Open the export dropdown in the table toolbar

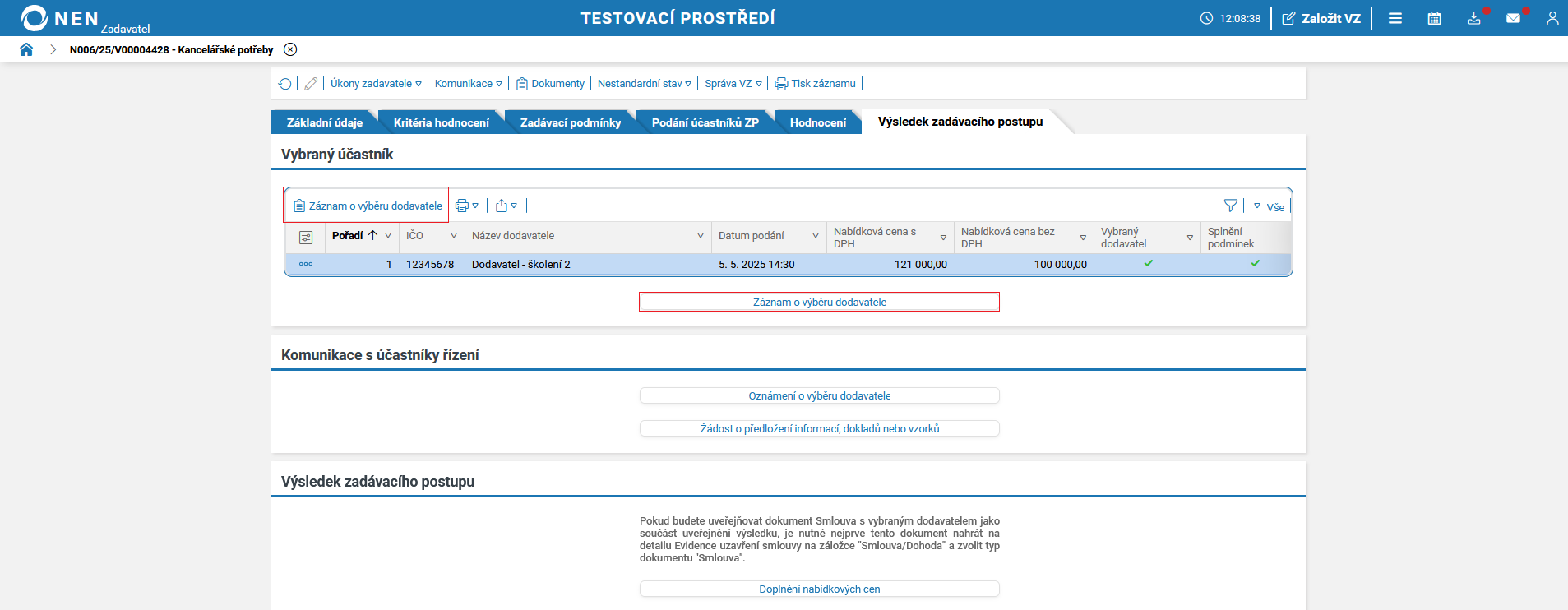pos(506,206)
